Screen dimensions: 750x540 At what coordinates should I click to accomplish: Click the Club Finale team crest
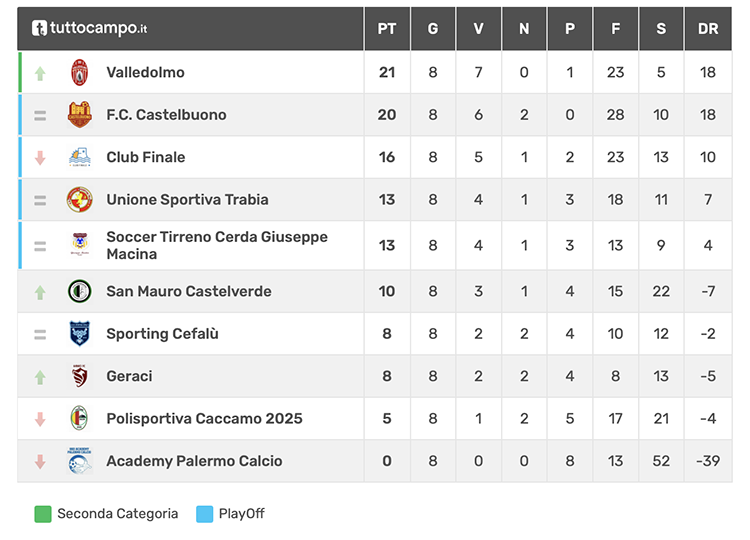[79, 157]
